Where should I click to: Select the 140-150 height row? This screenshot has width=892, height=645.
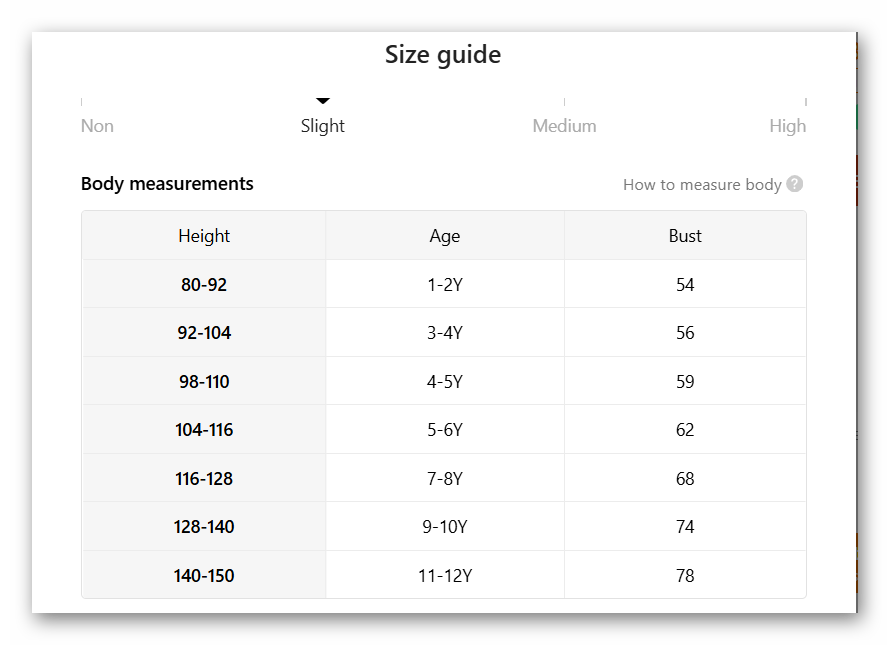[x=204, y=576]
